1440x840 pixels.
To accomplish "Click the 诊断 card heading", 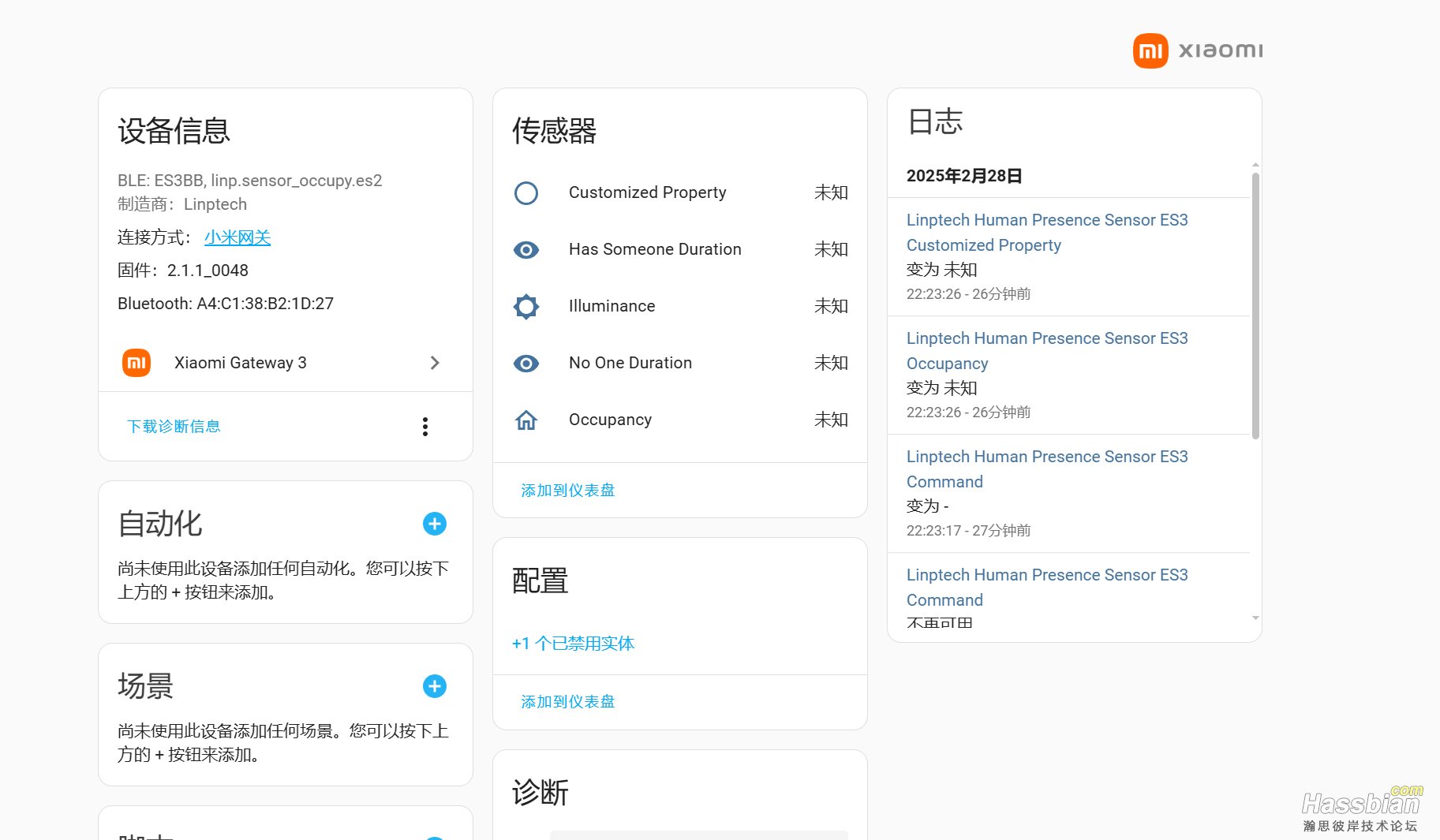I will coord(540,793).
